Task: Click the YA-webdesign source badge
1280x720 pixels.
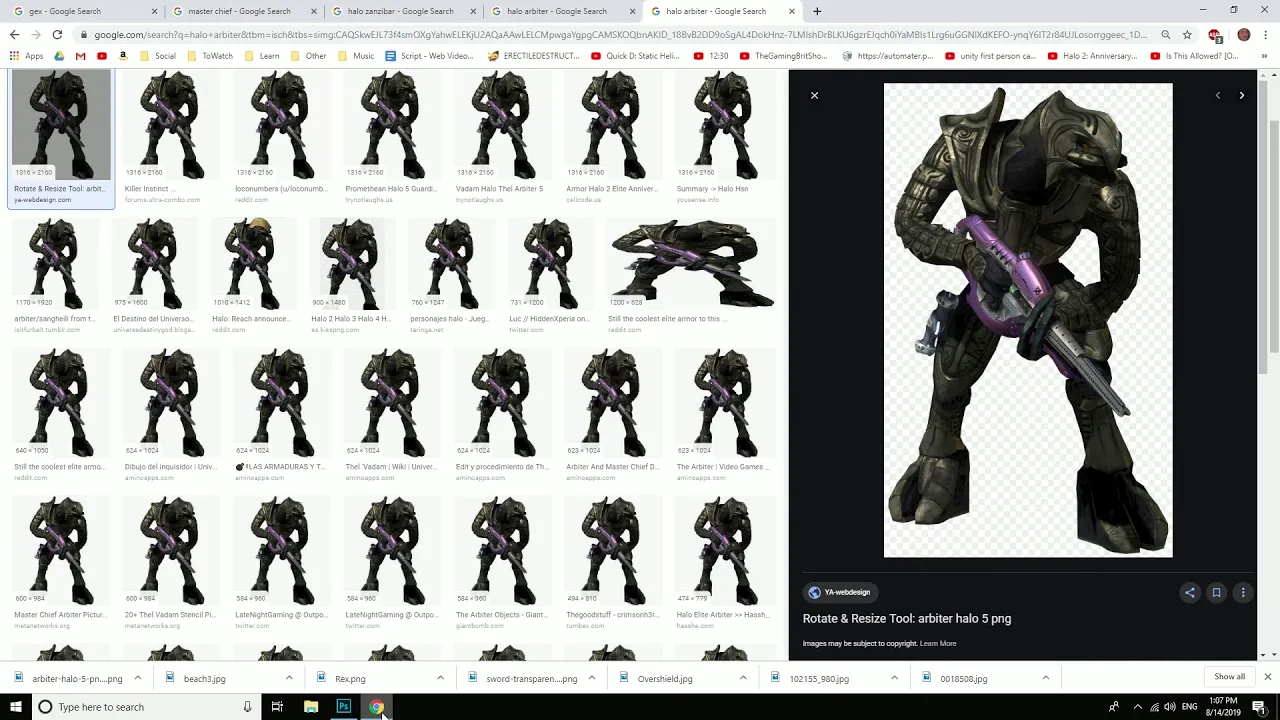Action: pos(839,592)
